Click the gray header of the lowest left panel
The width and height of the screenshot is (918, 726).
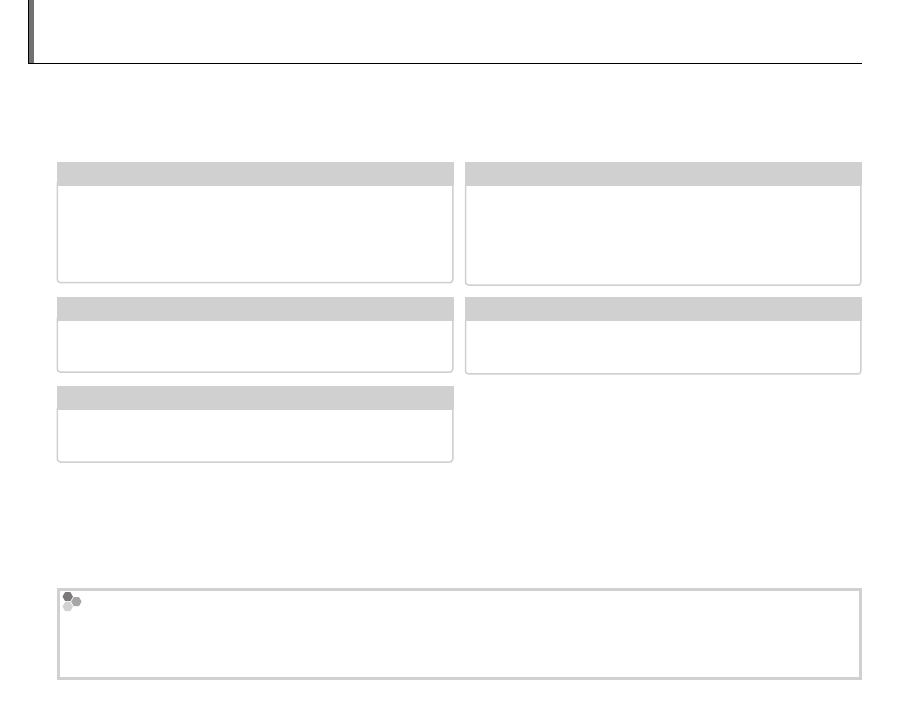coord(255,398)
